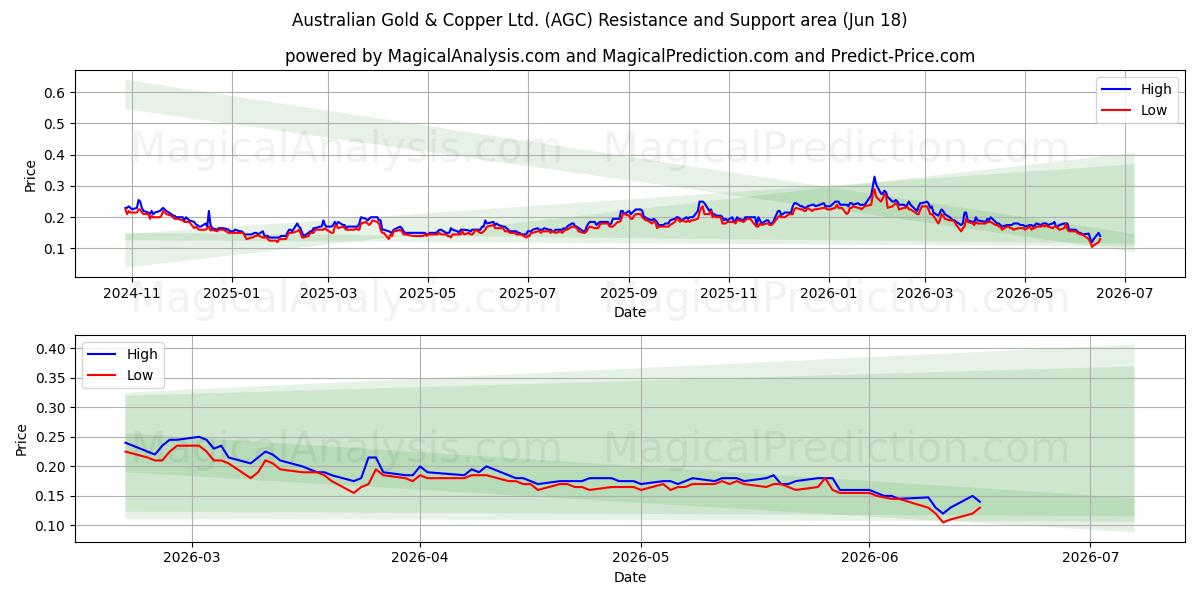This screenshot has width=1200, height=600.
Task: Click the '0.10' price tick on the bottom chart
Action: click(52, 526)
